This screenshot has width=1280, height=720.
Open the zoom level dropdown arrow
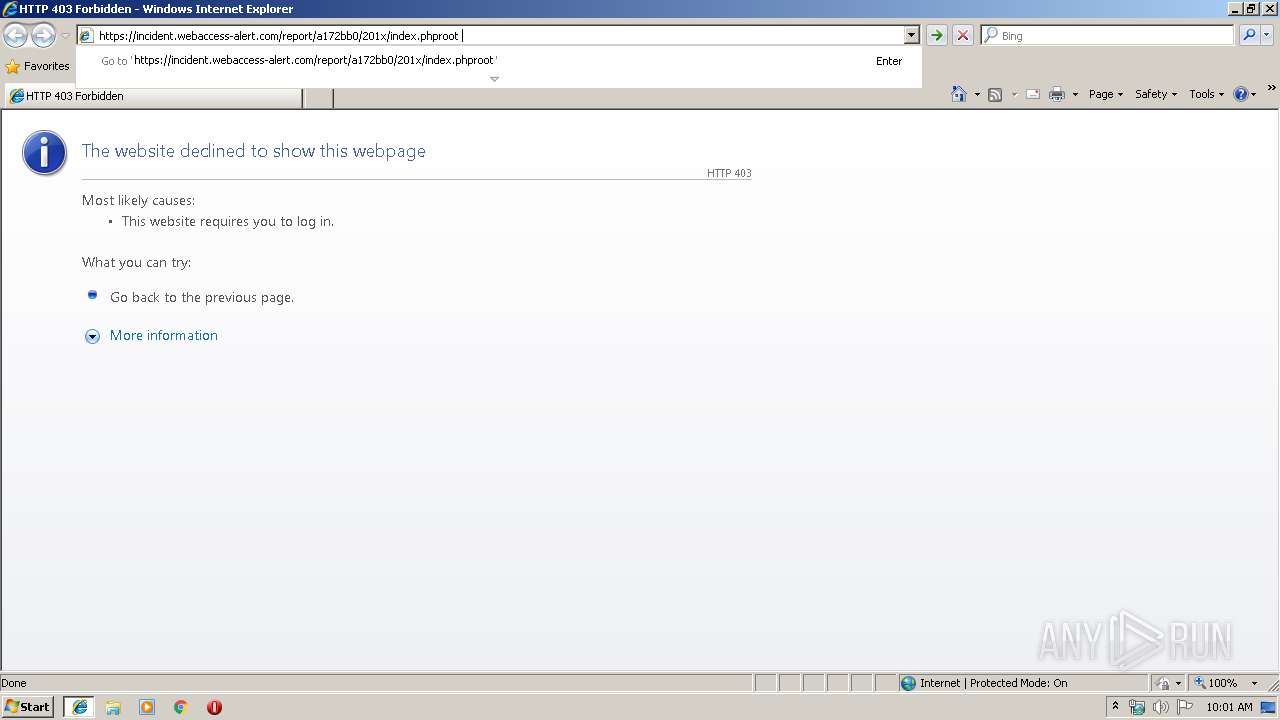coord(1254,683)
